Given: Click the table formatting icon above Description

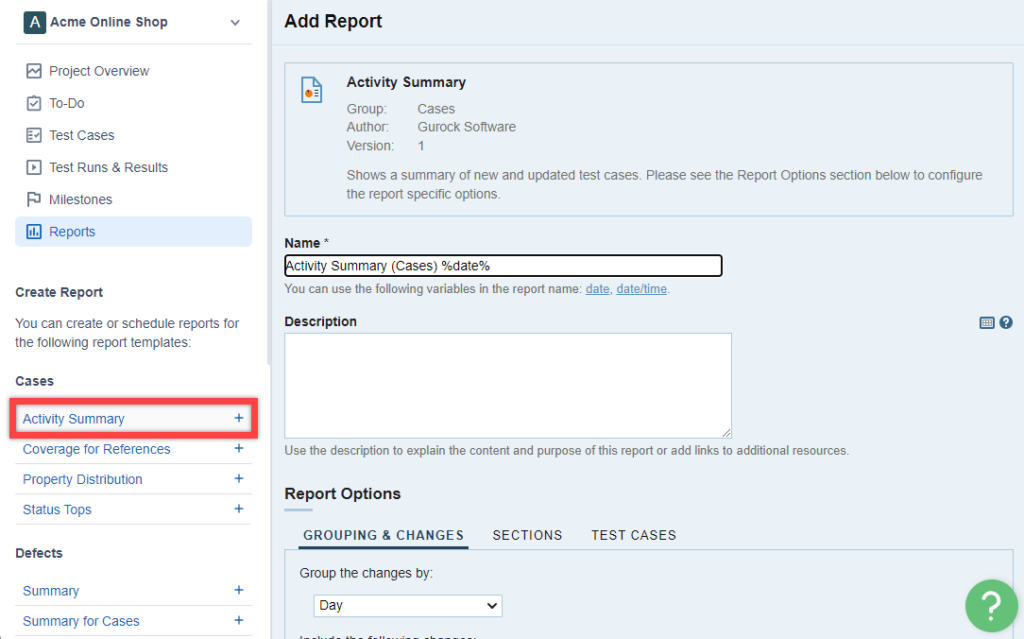Looking at the screenshot, I should [987, 322].
